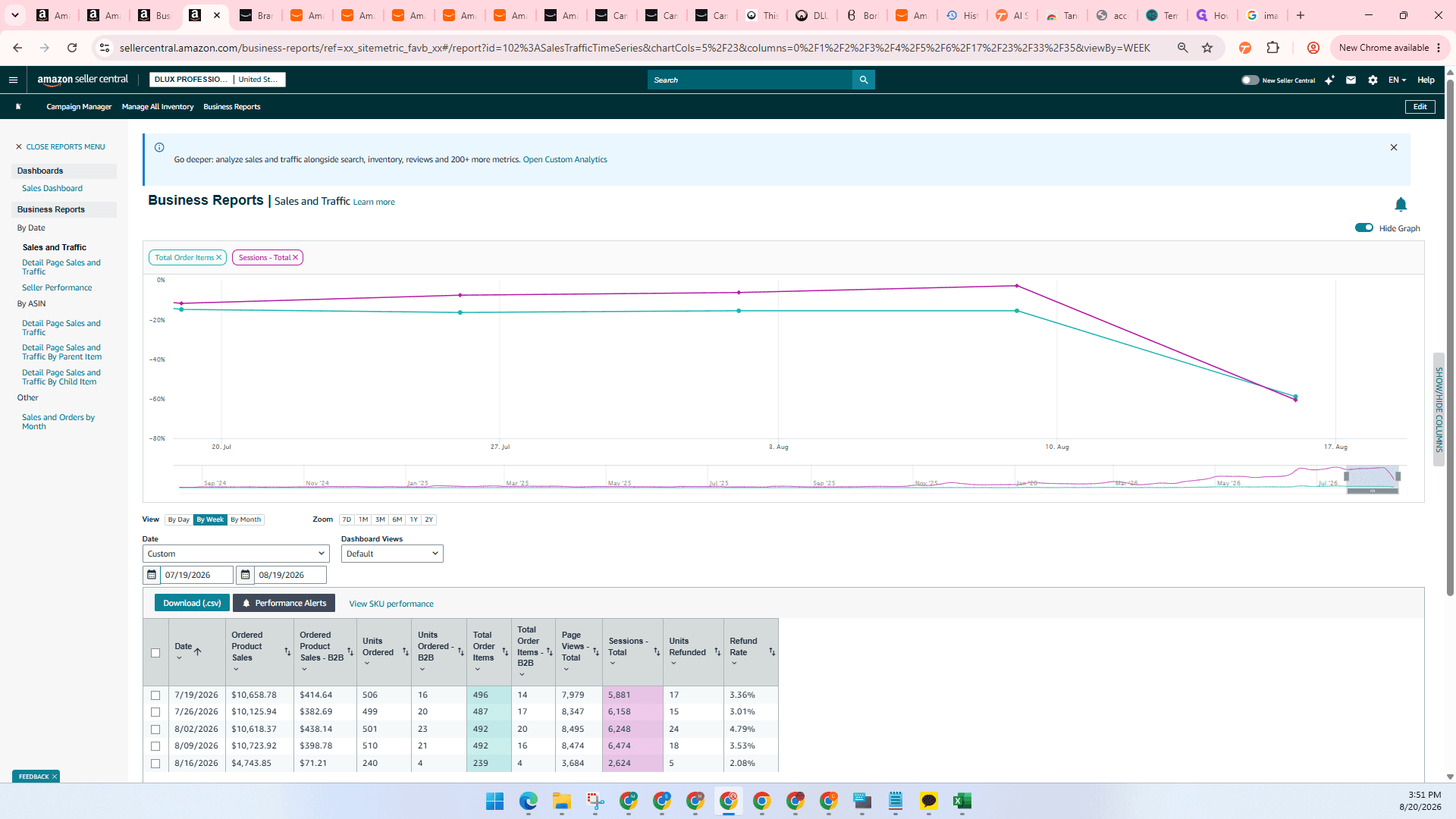Sort the table by the Date column arrow
Image resolution: width=1456 pixels, height=819 pixels.
(198, 651)
